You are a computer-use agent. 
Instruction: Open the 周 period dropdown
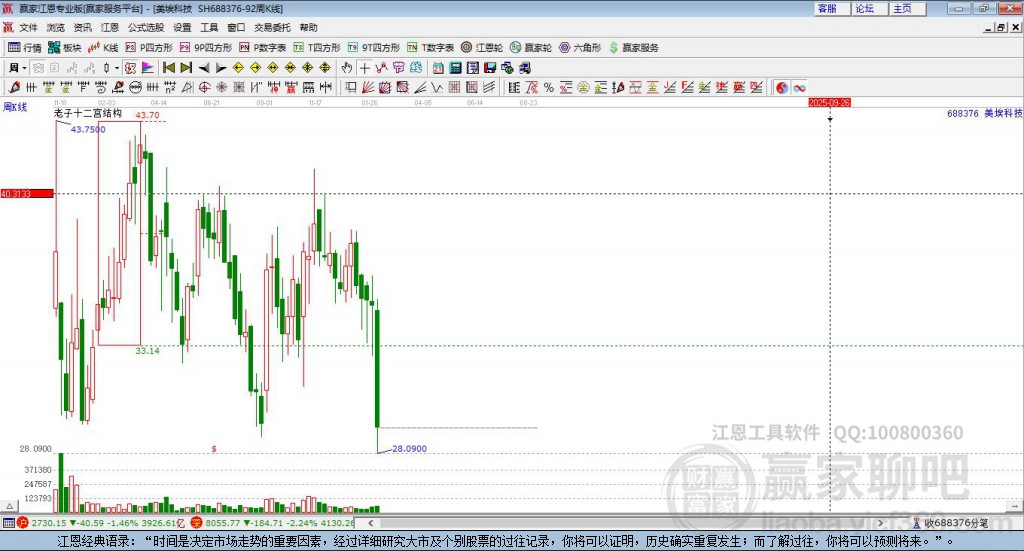(18, 68)
